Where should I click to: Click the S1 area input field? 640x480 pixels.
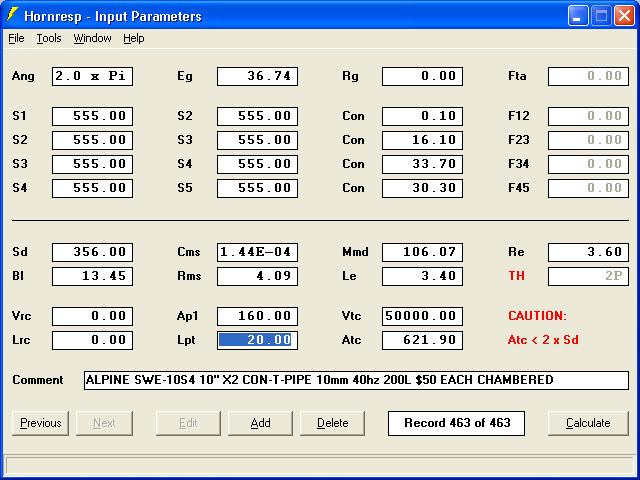click(x=92, y=116)
